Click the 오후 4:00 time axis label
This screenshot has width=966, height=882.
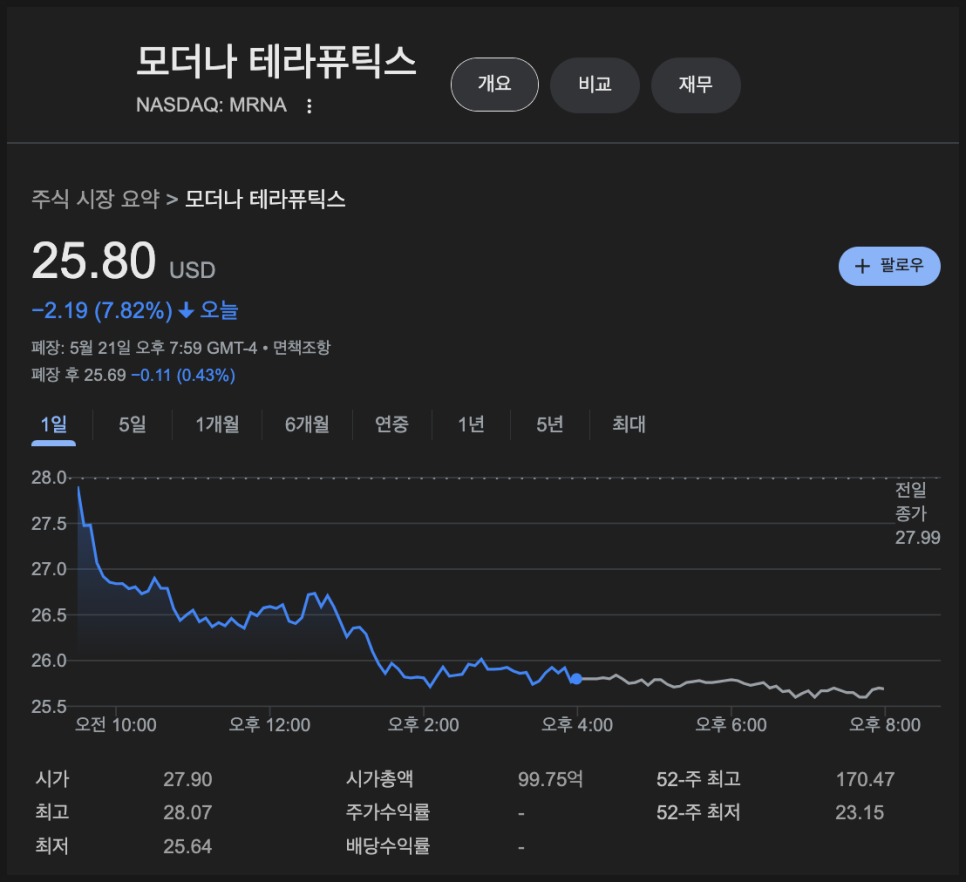(x=577, y=725)
